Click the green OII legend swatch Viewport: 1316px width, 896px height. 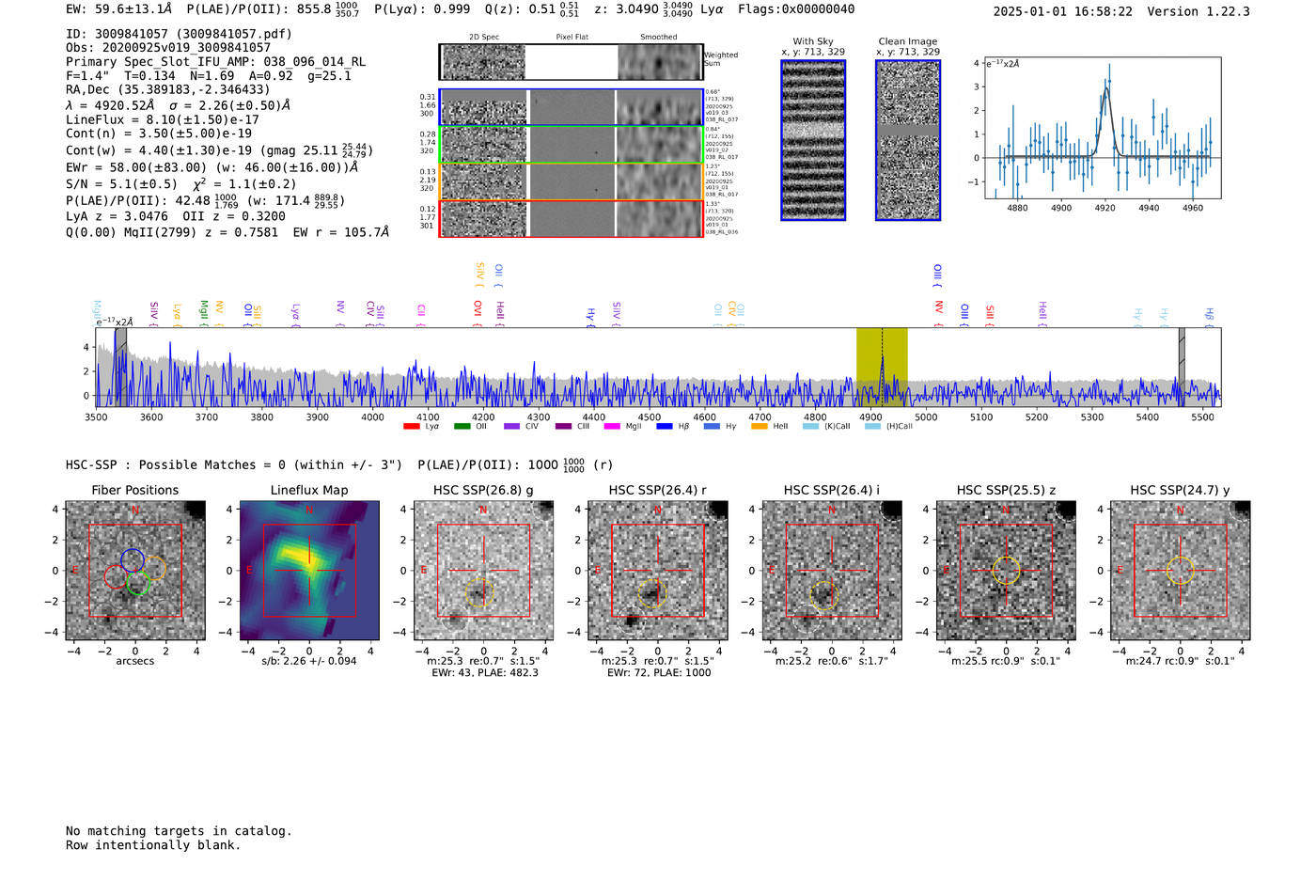(462, 427)
